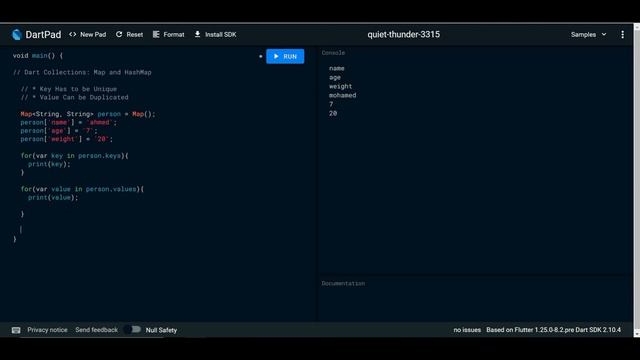Screen dimensions: 640x360
Task: Click the Map<String, String> person declaration line
Action: click(x=88, y=114)
